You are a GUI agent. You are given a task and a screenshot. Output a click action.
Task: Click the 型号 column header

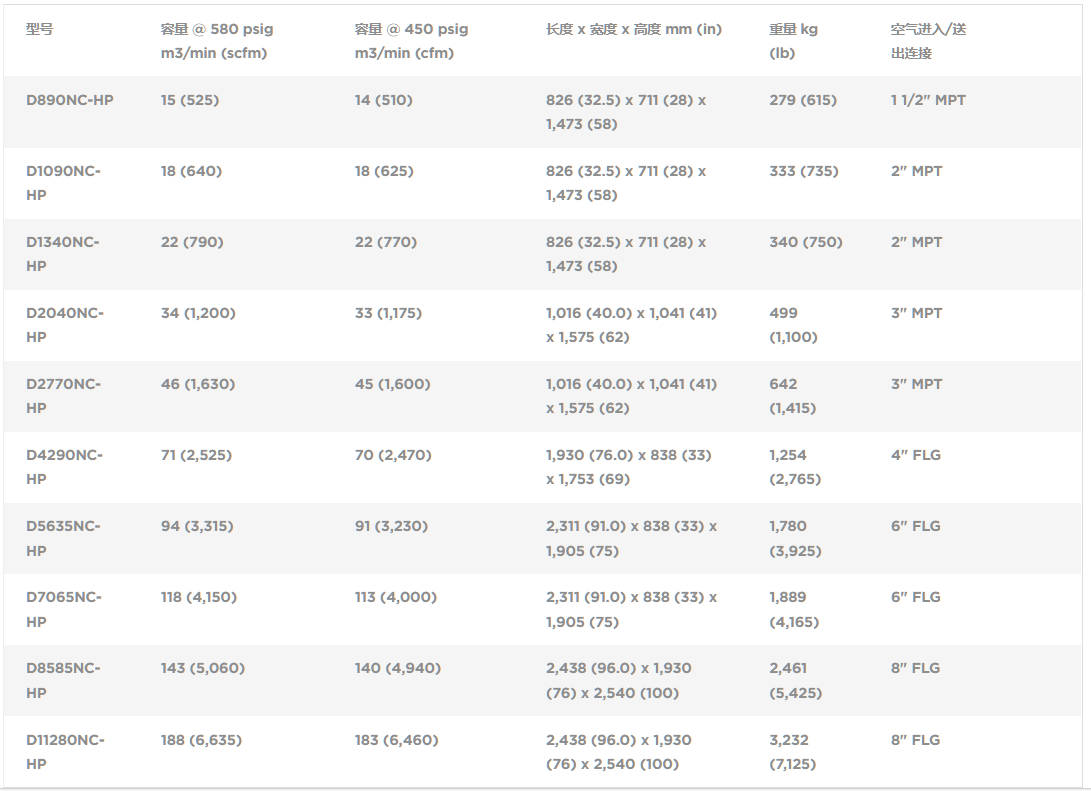click(x=40, y=29)
